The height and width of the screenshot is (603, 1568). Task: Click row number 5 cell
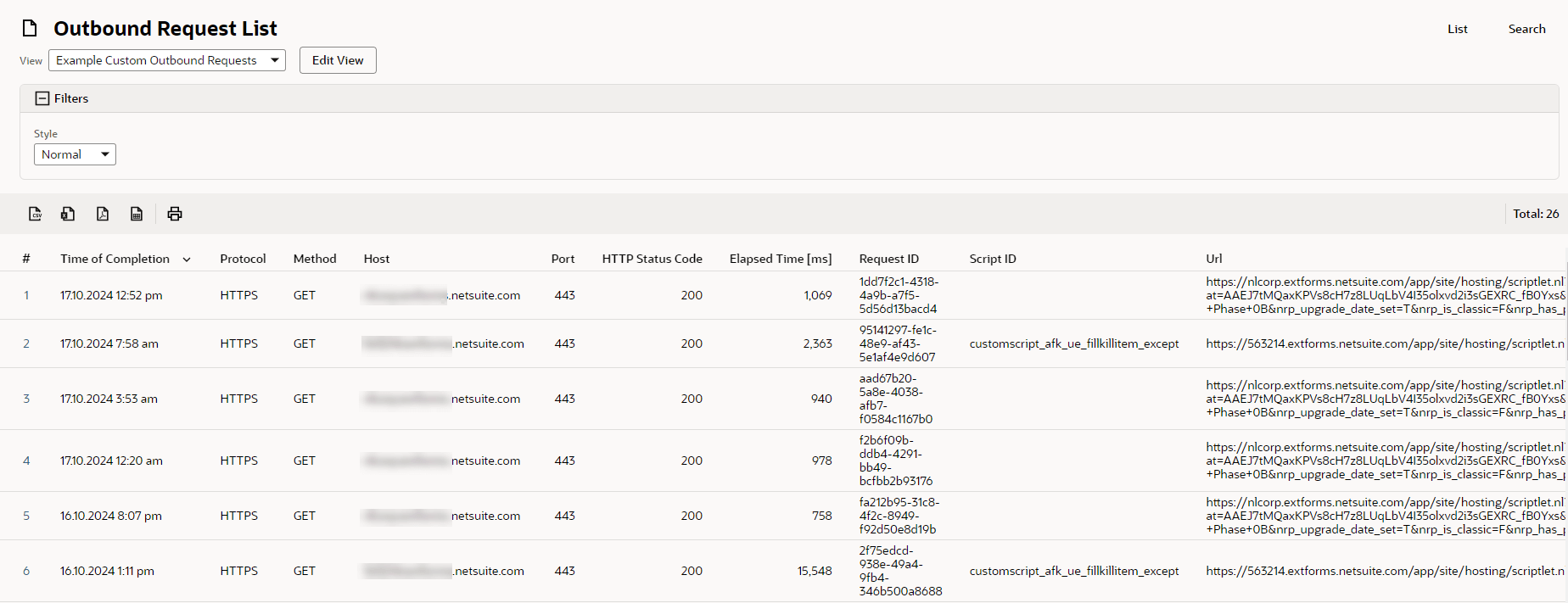[x=26, y=516]
